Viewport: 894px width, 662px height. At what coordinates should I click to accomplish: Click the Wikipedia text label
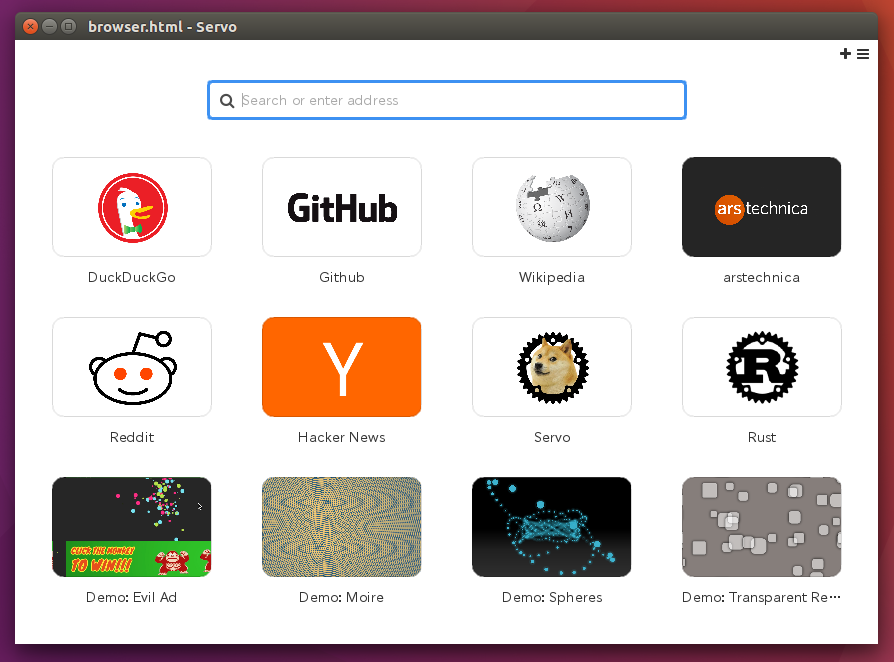[x=551, y=277]
